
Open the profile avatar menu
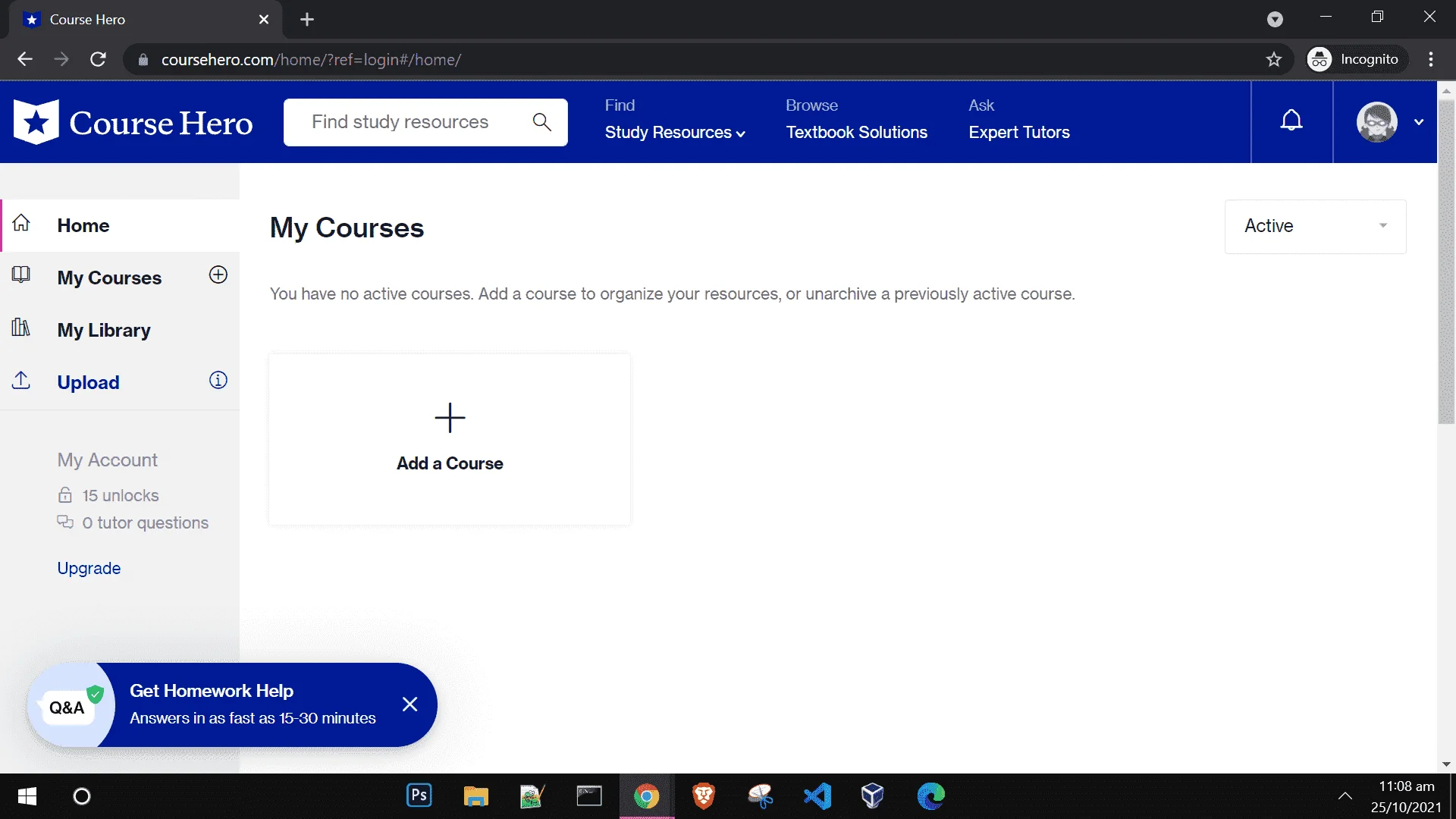point(1376,122)
